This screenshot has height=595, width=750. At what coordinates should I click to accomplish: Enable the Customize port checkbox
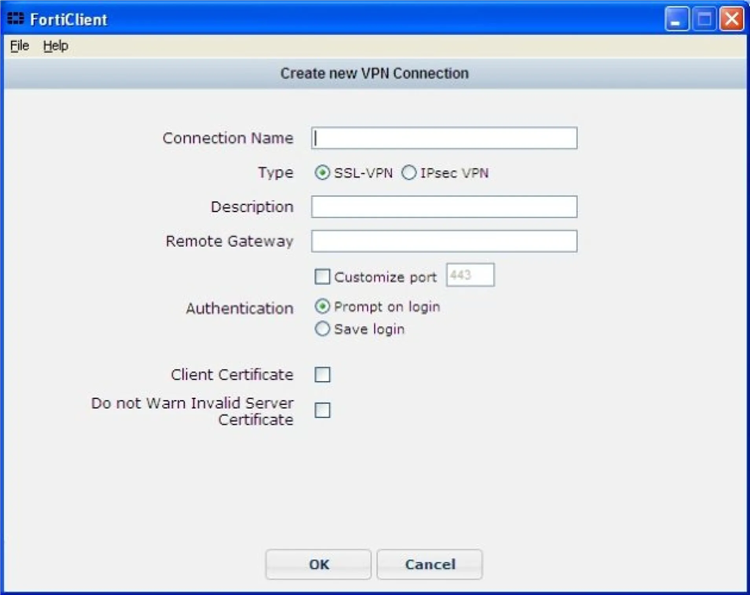point(322,276)
